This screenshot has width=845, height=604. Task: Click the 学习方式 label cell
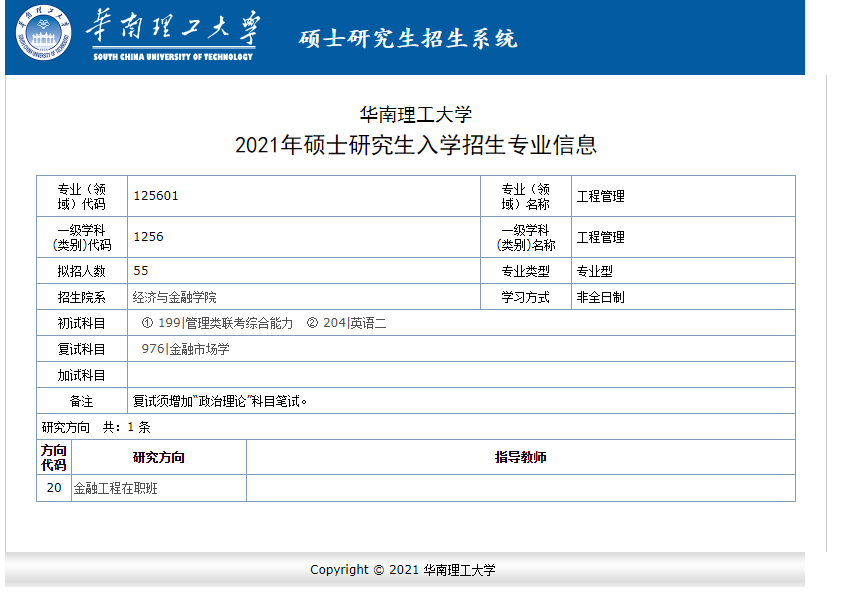point(526,297)
